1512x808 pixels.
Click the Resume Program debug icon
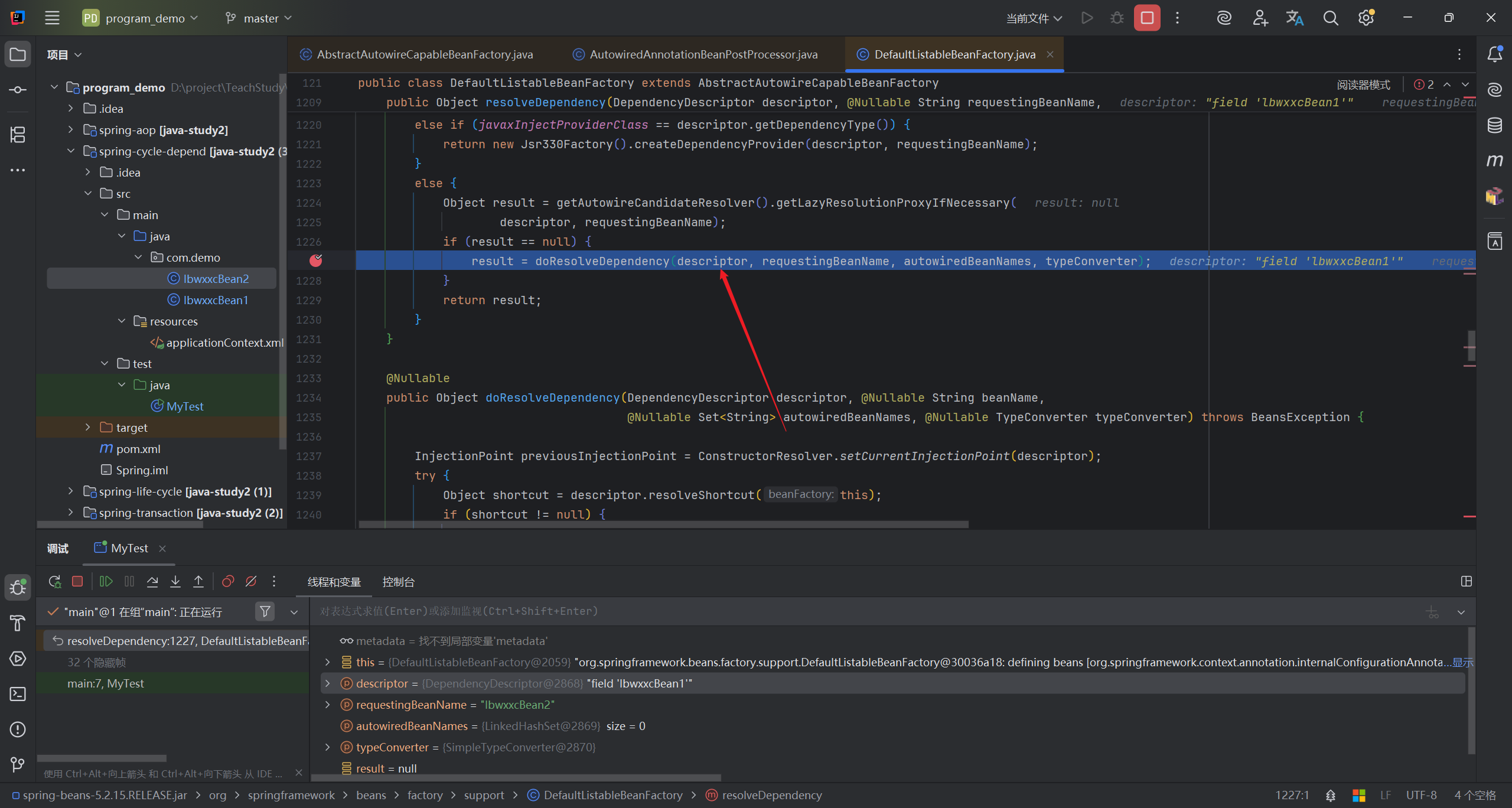pos(106,582)
